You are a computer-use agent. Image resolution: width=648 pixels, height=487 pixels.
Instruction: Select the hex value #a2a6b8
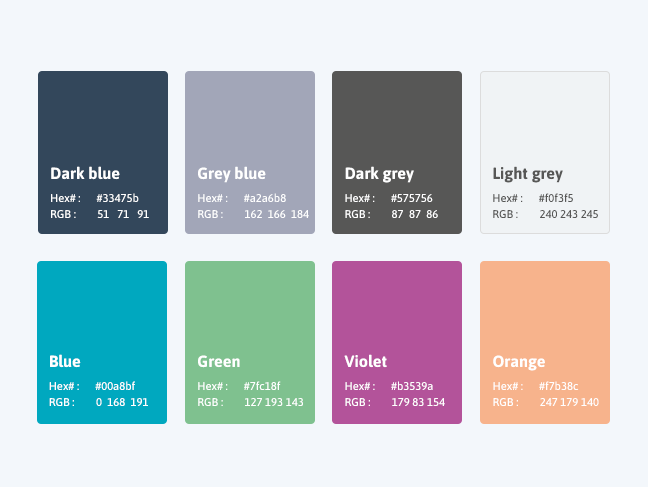(x=265, y=198)
